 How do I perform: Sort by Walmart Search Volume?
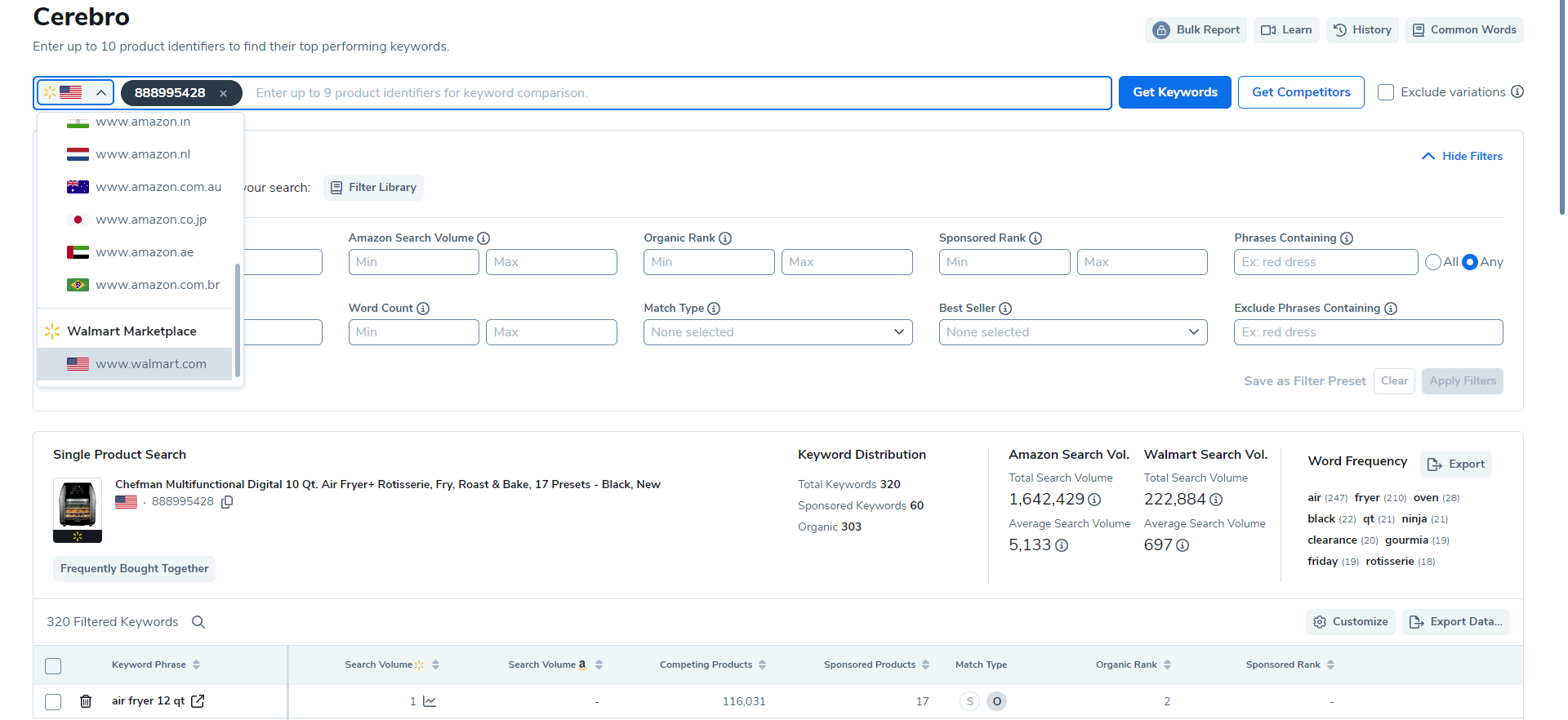point(436,665)
